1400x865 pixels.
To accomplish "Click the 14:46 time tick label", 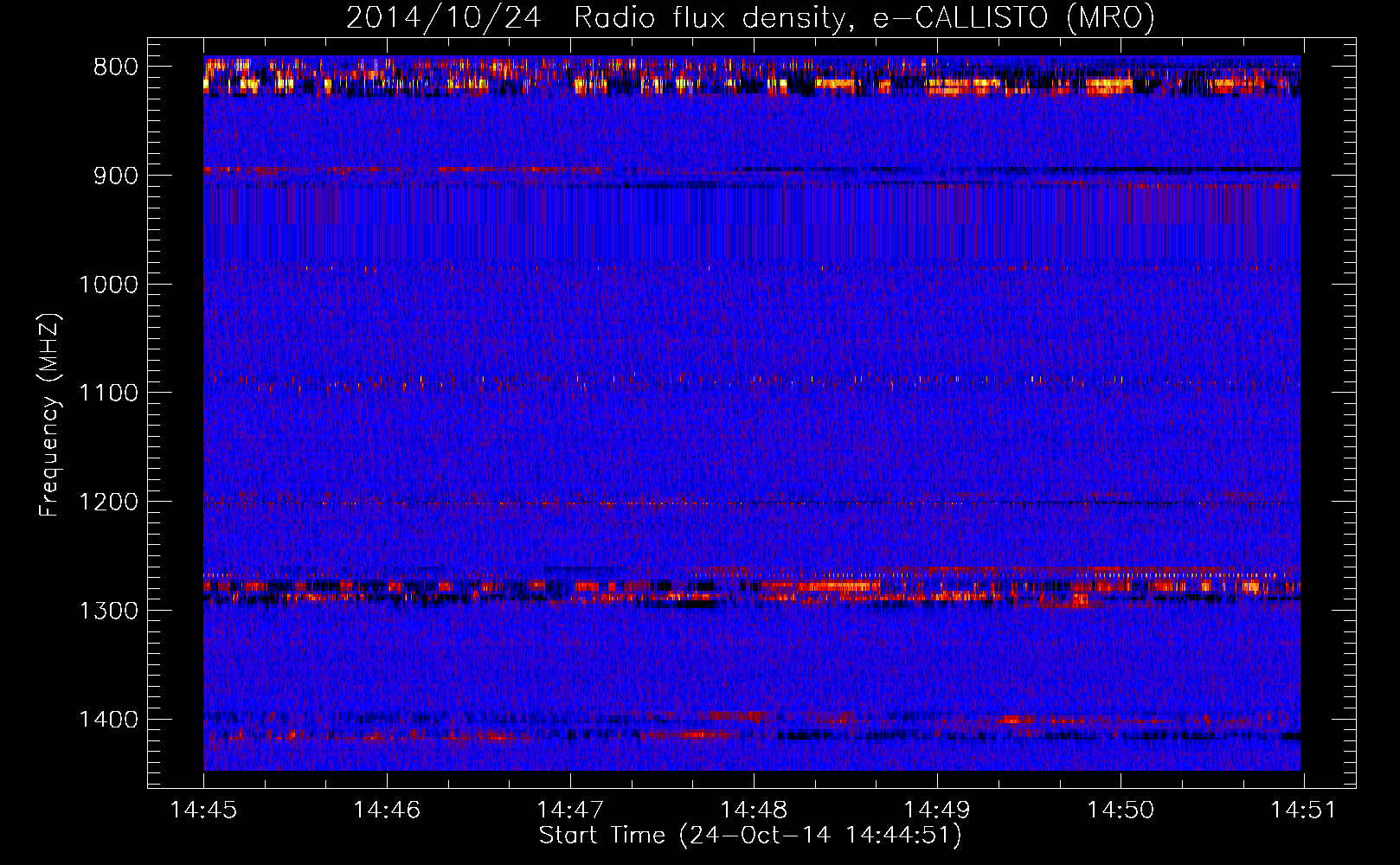I will (387, 810).
